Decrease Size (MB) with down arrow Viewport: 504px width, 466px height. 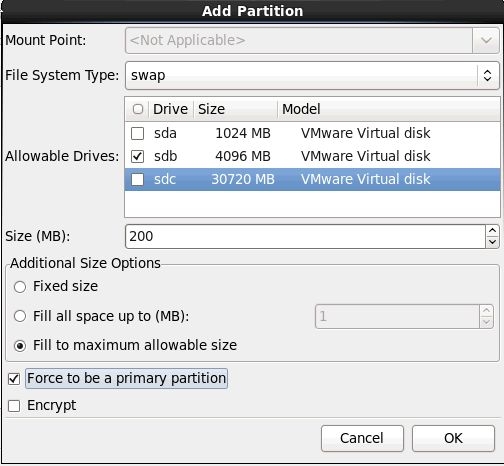(x=492, y=242)
